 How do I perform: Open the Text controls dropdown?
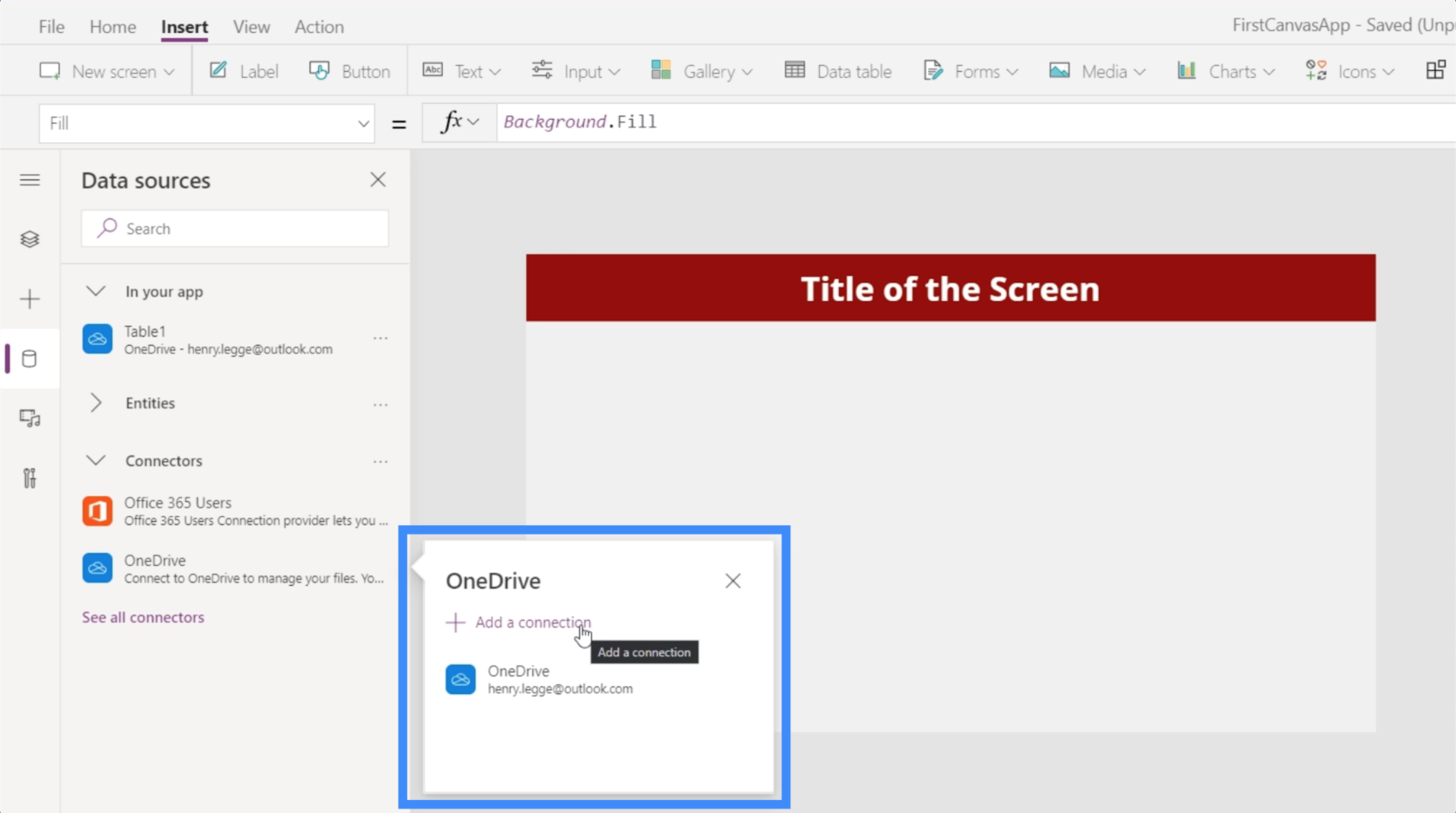[x=462, y=71]
